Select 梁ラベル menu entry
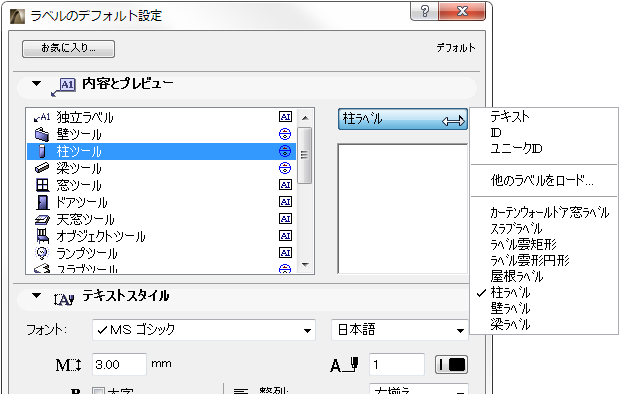The image size is (626, 394). (x=510, y=324)
